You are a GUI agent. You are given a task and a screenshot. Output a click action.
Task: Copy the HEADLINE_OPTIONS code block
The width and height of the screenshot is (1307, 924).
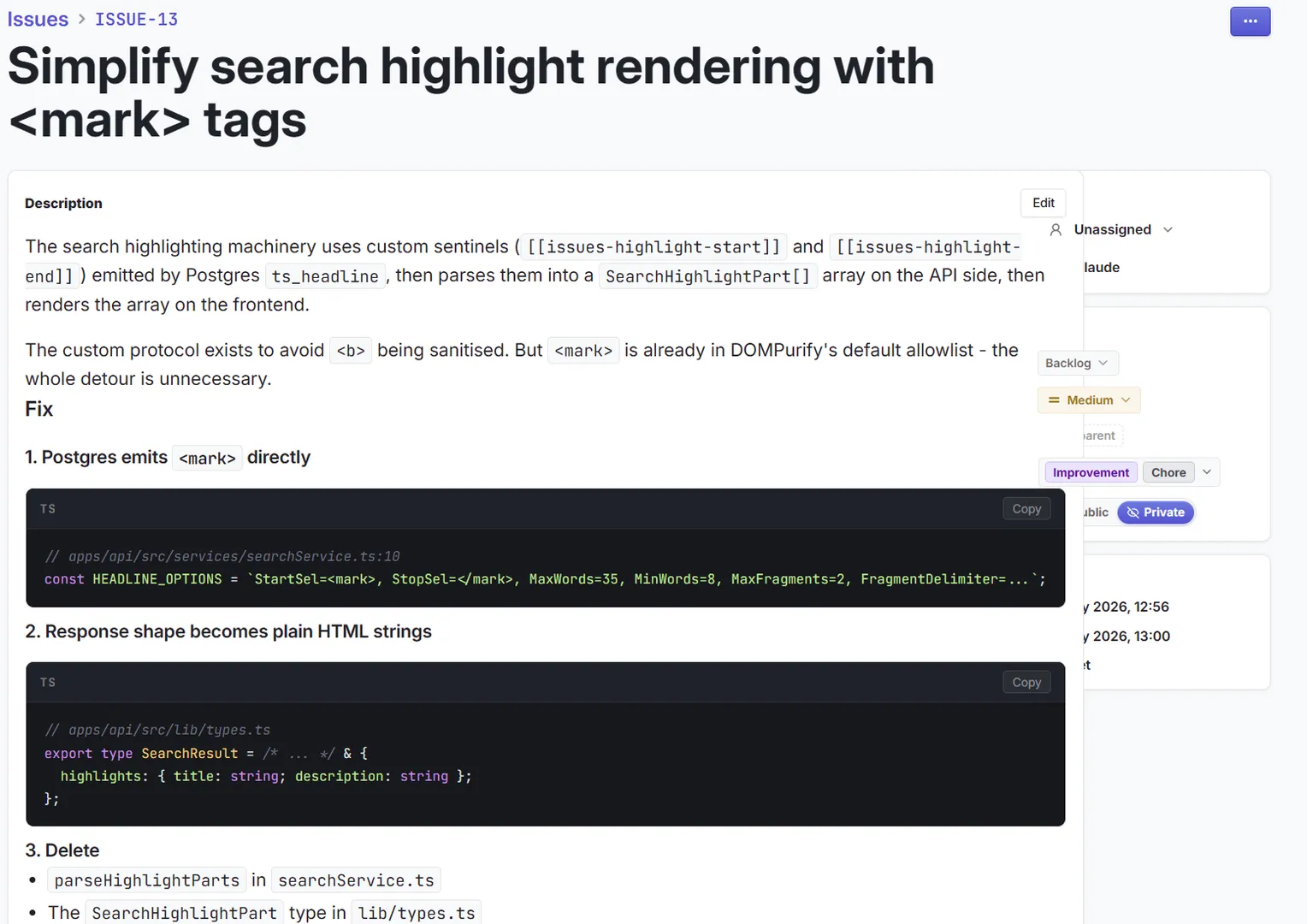coord(1026,509)
